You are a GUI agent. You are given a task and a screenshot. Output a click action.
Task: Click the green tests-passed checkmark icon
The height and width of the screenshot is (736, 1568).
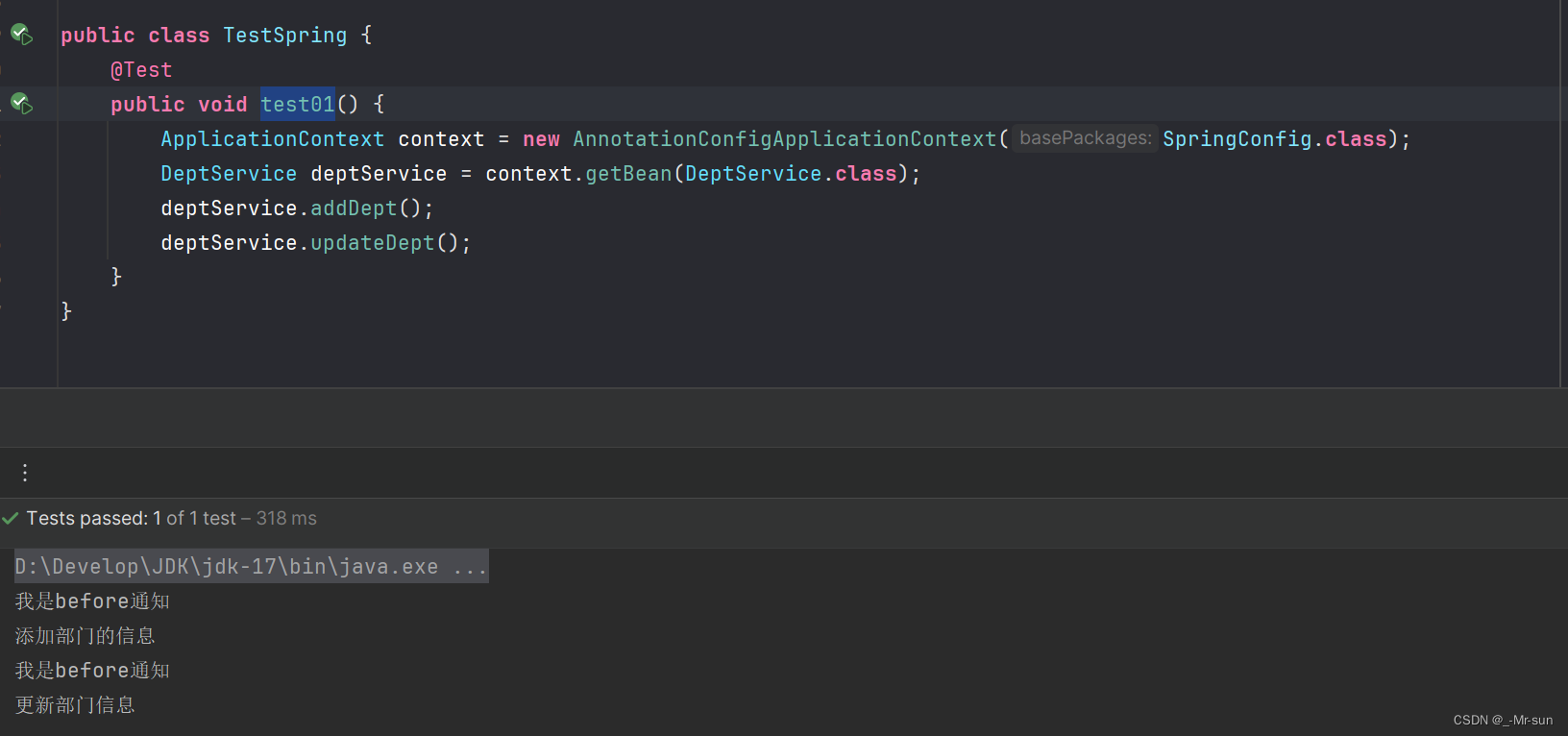pos(11,519)
